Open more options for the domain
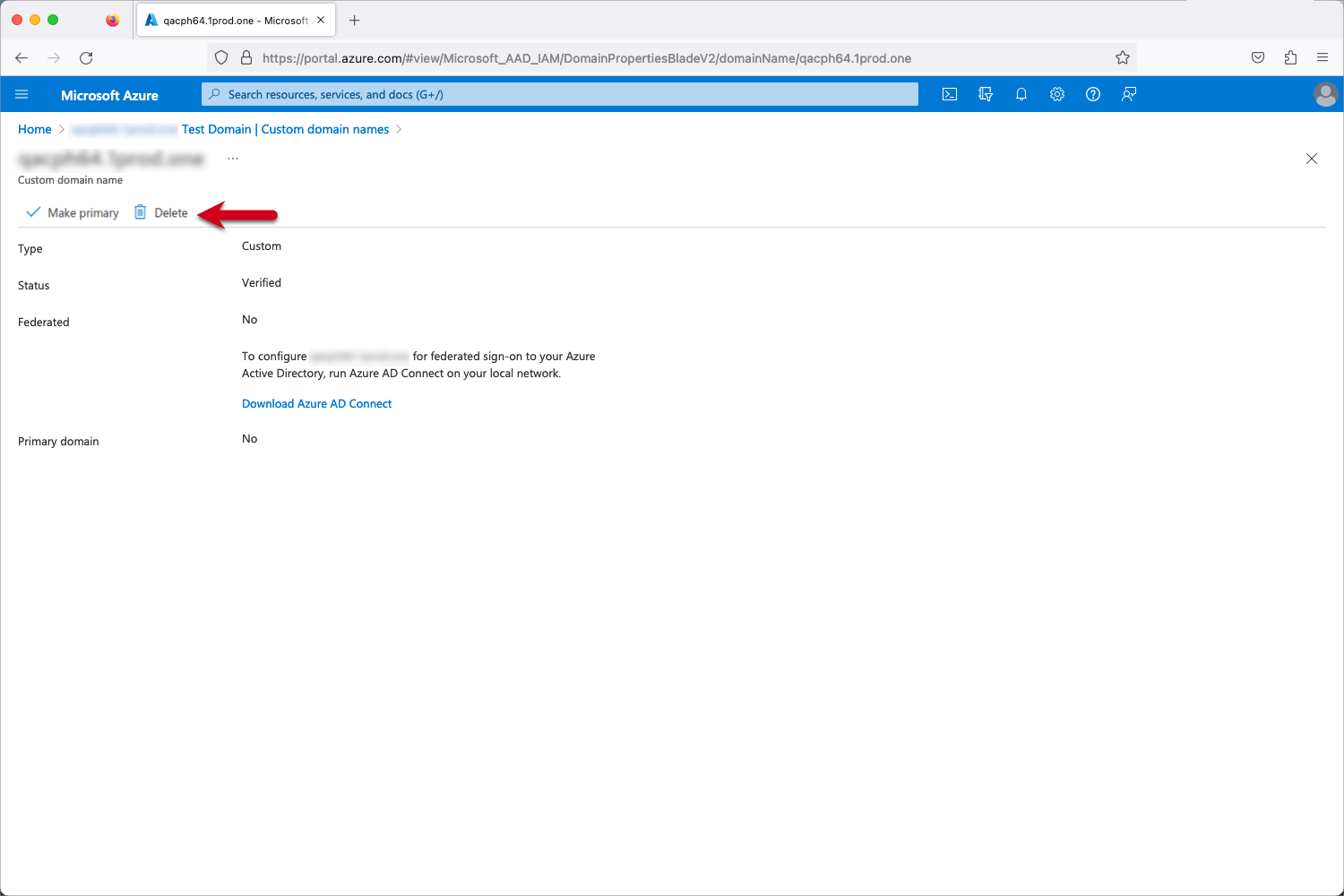Screen dimensions: 1344x896 [x=232, y=158]
